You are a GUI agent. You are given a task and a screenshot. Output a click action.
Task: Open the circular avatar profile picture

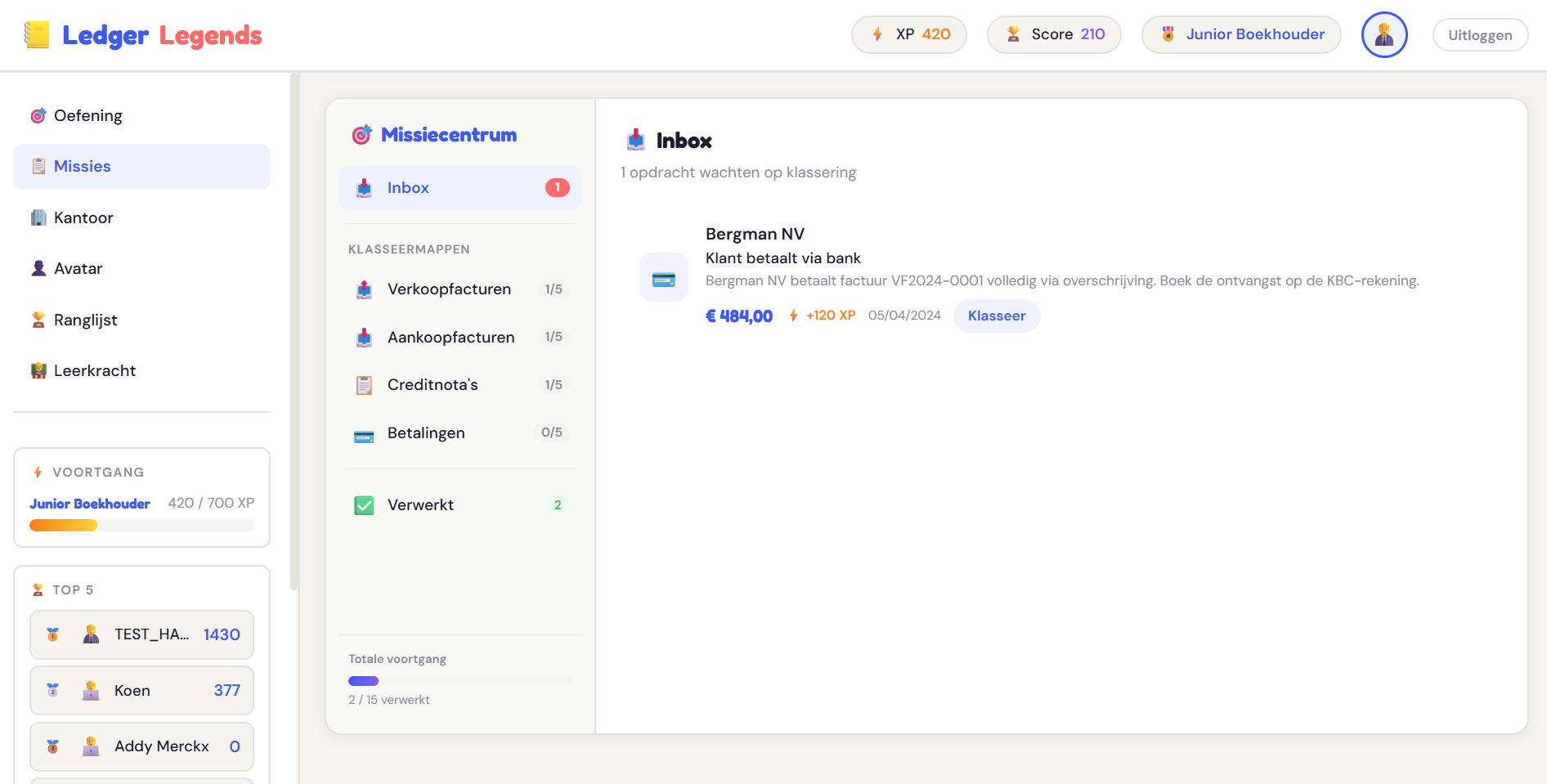pyautogui.click(x=1384, y=34)
